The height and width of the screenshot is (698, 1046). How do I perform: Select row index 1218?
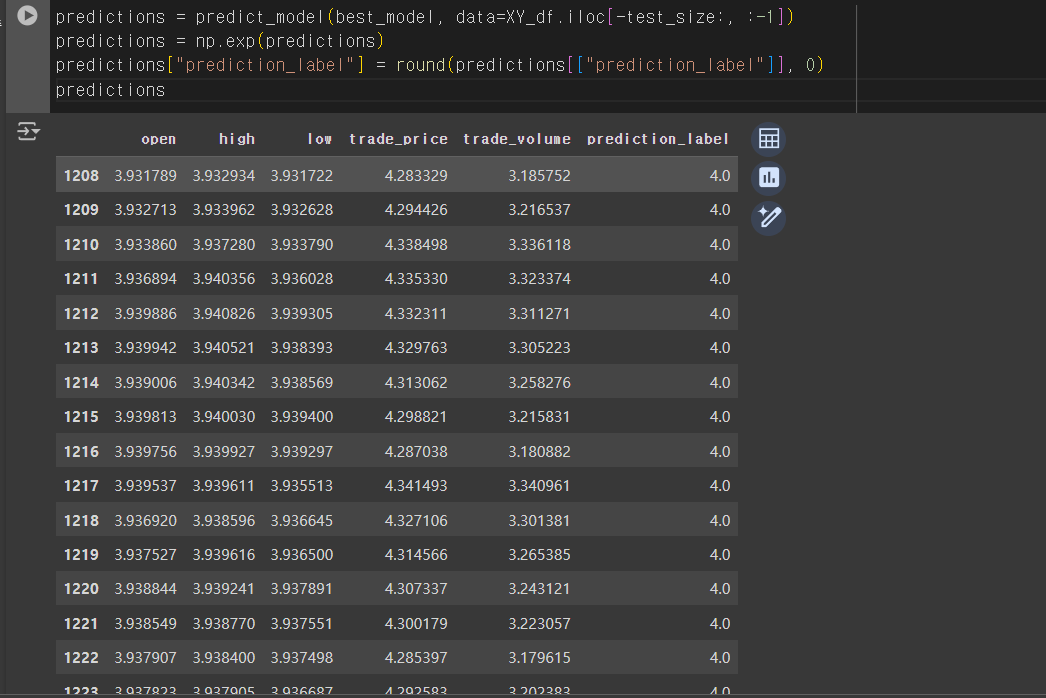(81, 520)
